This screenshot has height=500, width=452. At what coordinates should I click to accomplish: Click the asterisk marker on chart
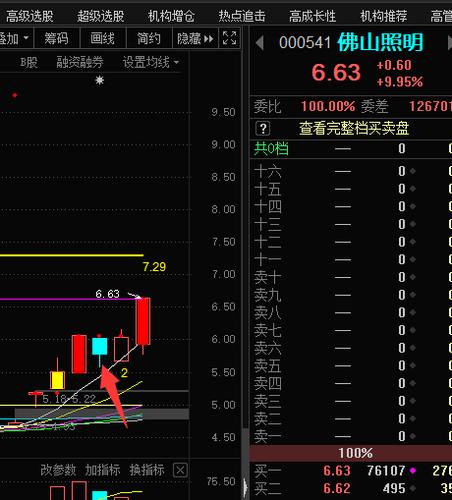99,80
